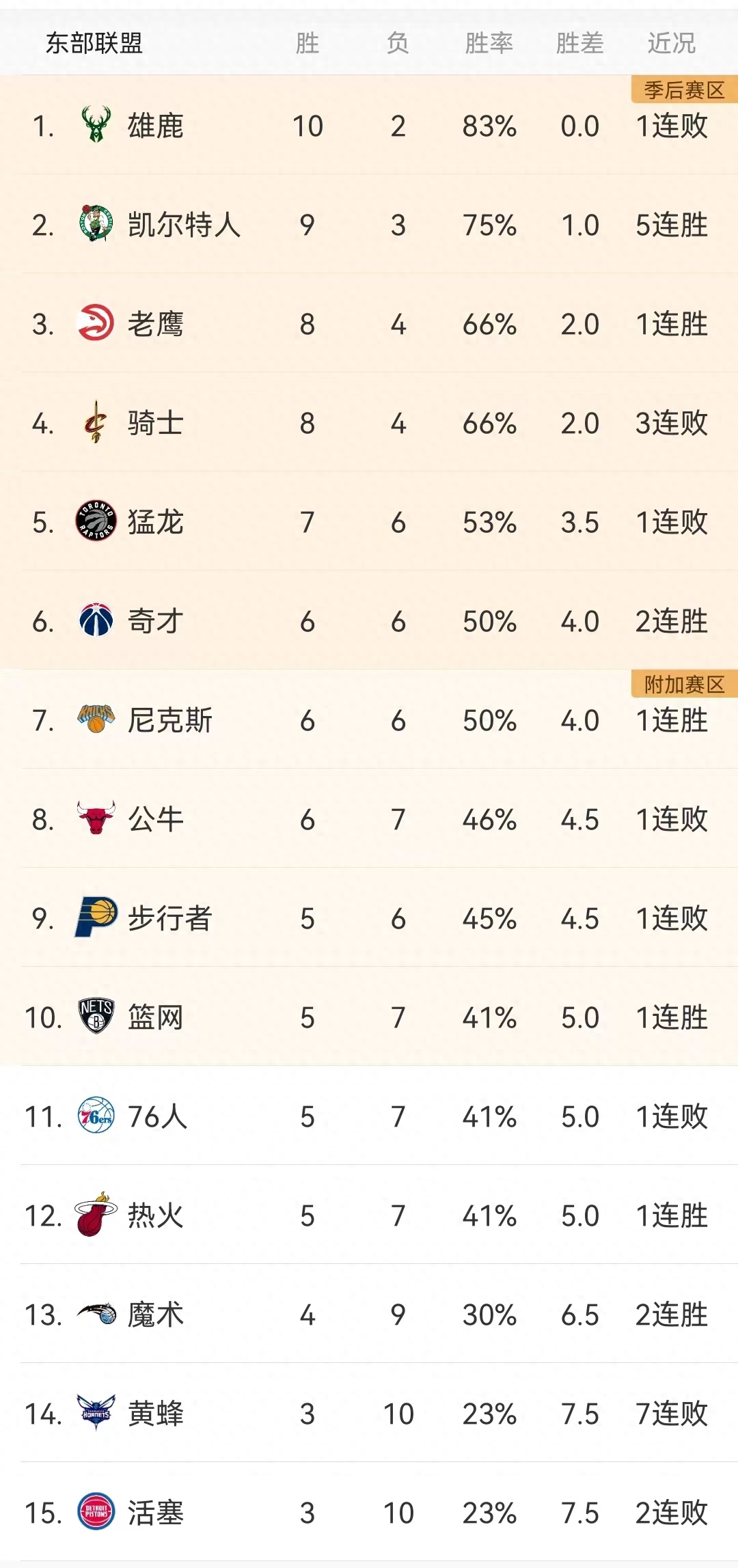Click the 东部联盟 header label
738x1568 pixels.
point(94,44)
